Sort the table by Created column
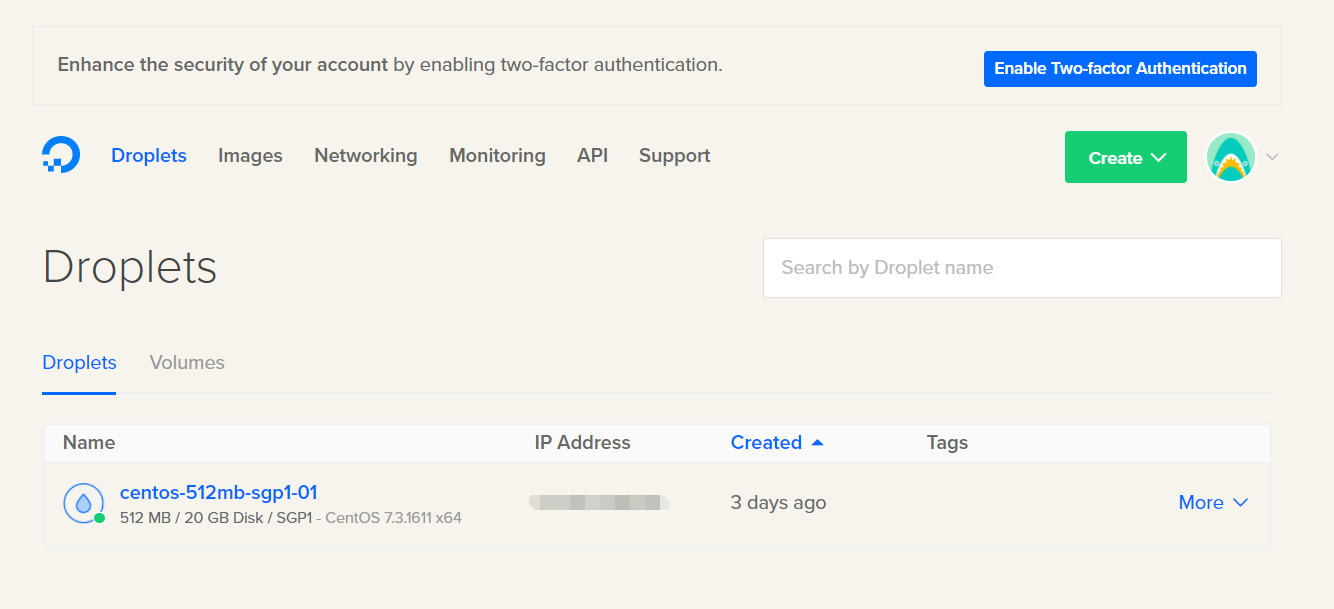This screenshot has height=609, width=1334. pyautogui.click(x=766, y=442)
